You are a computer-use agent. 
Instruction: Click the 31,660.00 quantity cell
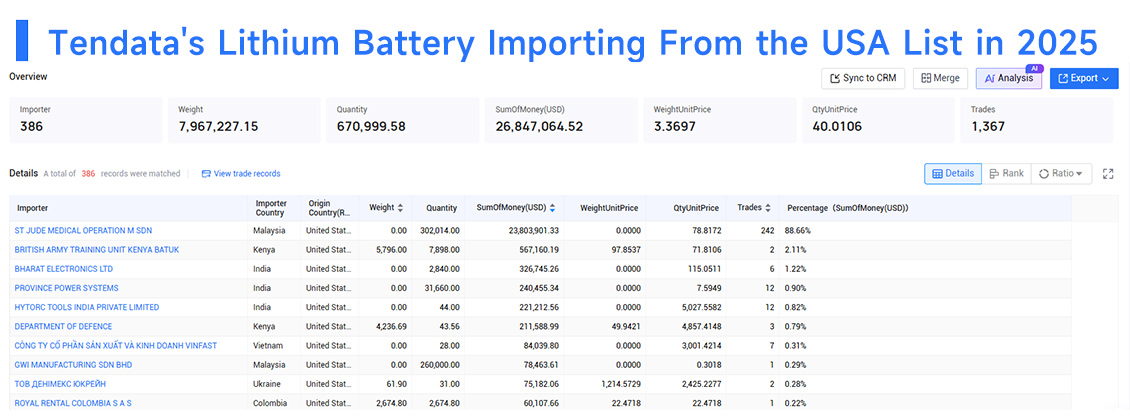tap(442, 288)
